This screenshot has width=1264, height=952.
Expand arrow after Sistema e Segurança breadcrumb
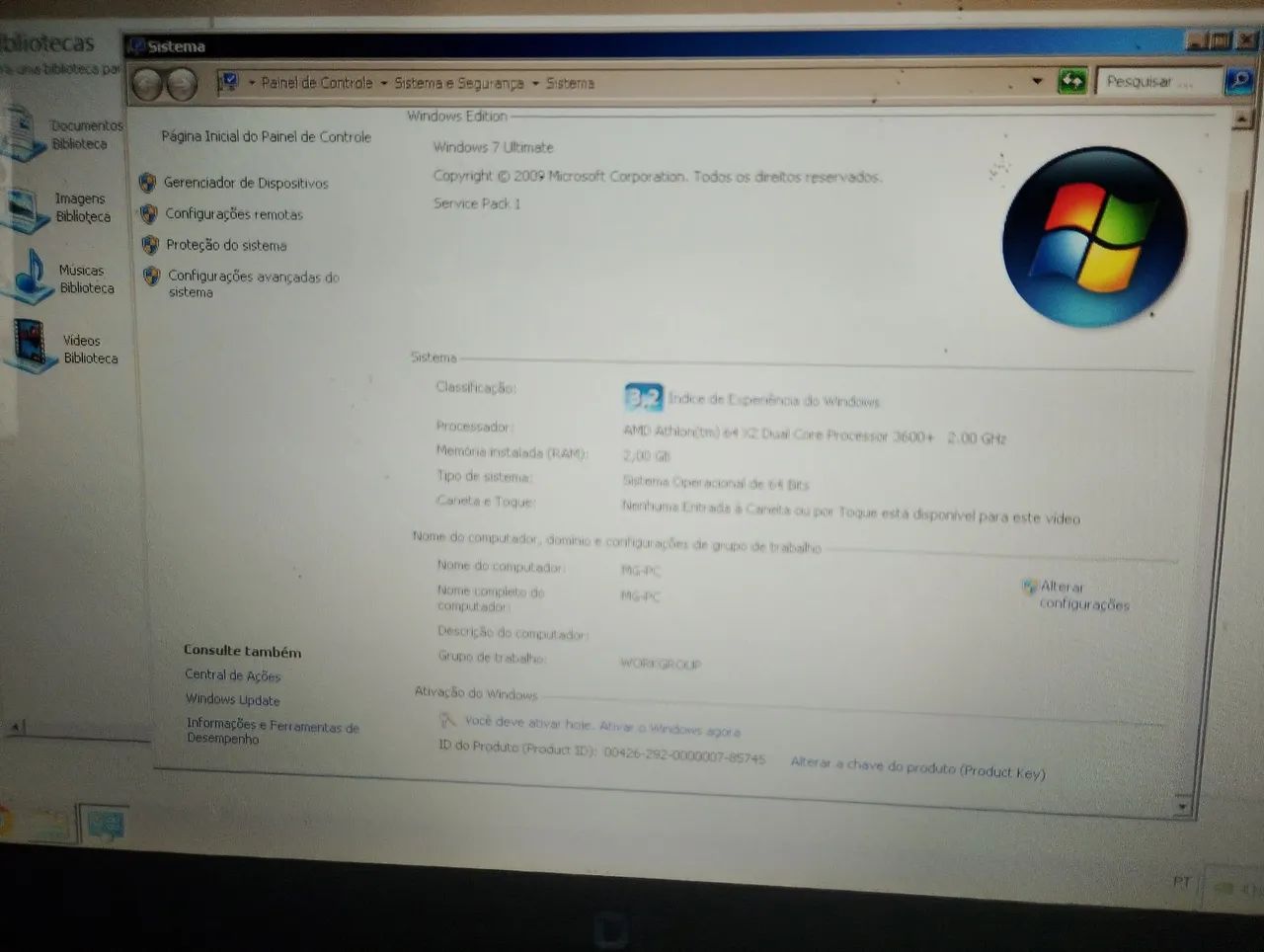click(x=535, y=83)
